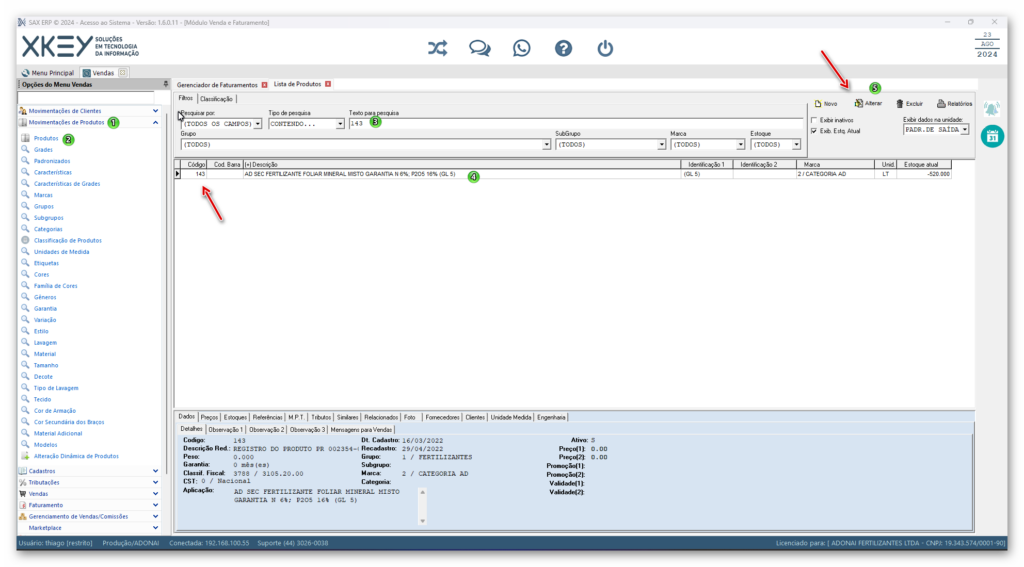Close the Vendas tab with its X
Viewport: 1024px width, 567px height.
[122, 73]
